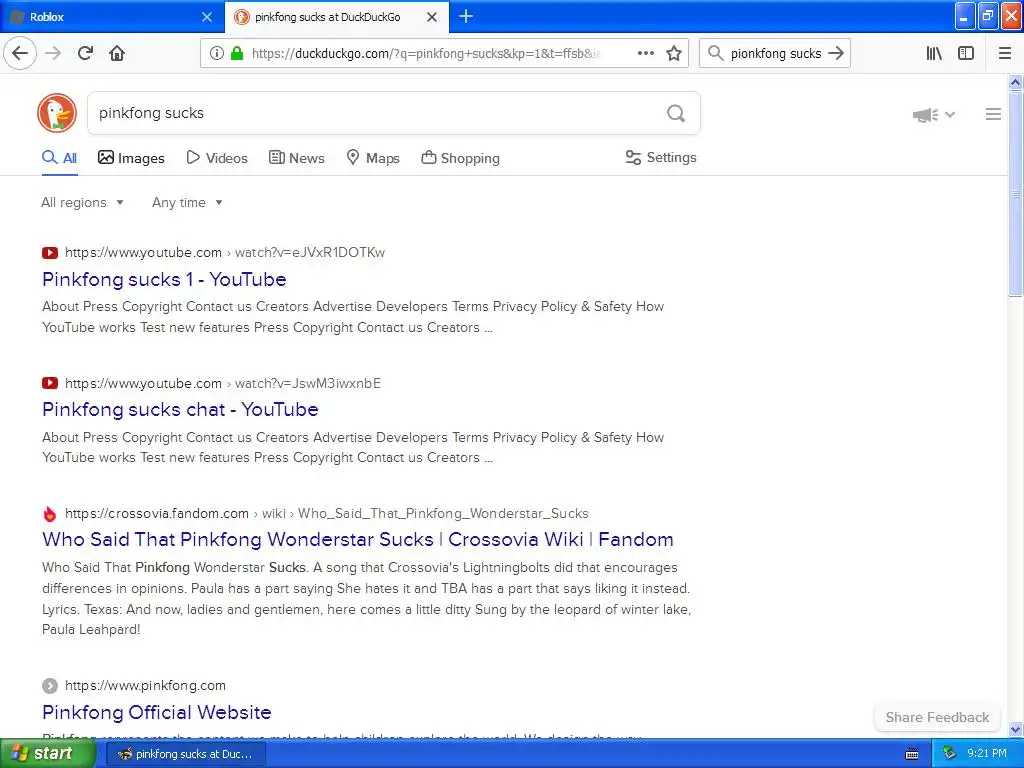
Task: Click the page vertical scrollbar thumb
Action: pos(1015,193)
